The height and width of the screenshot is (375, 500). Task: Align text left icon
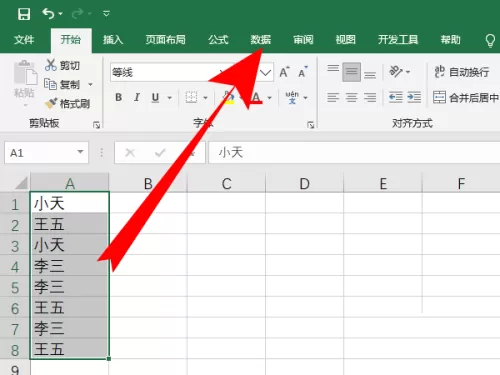click(x=333, y=97)
